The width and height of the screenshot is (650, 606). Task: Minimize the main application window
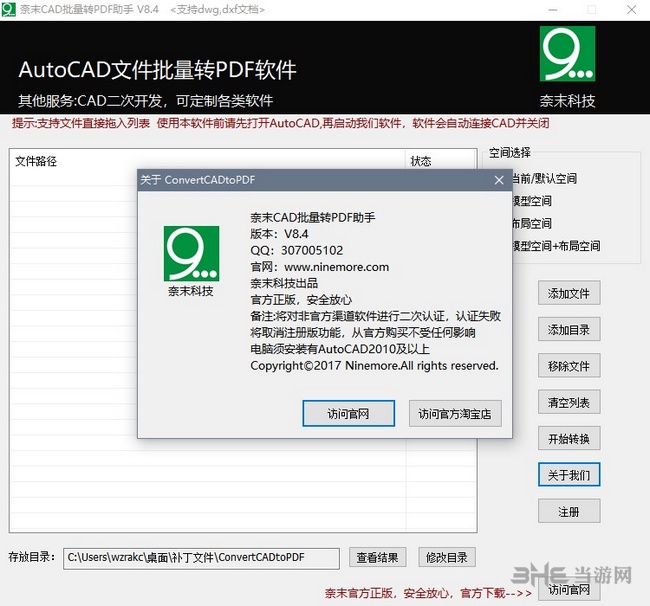click(553, 10)
